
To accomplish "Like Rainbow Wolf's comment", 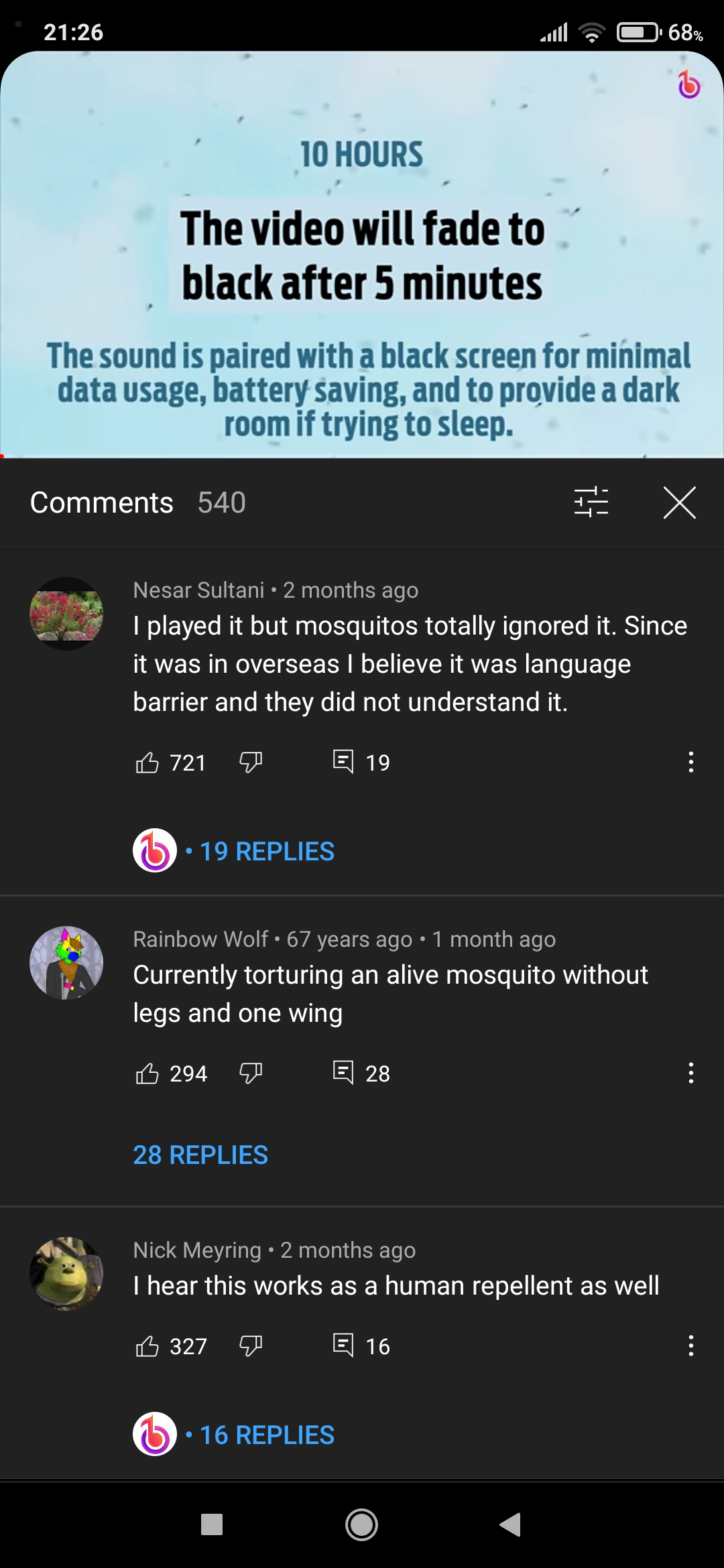I will [x=147, y=1073].
